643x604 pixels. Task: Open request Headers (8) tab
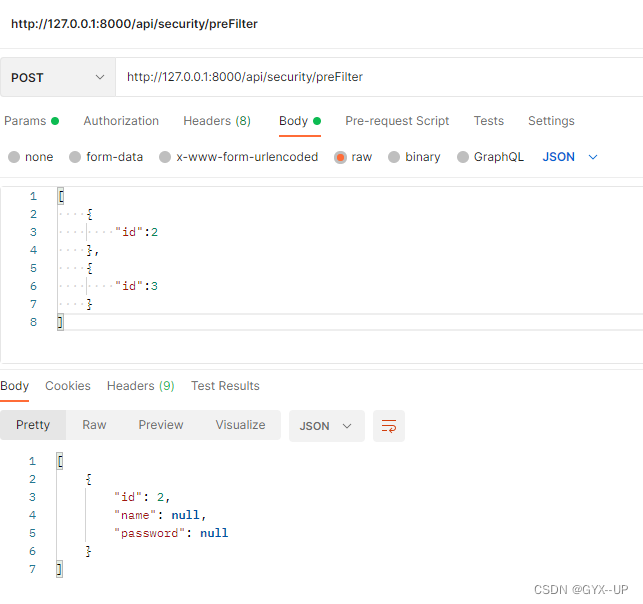pyautogui.click(x=217, y=121)
